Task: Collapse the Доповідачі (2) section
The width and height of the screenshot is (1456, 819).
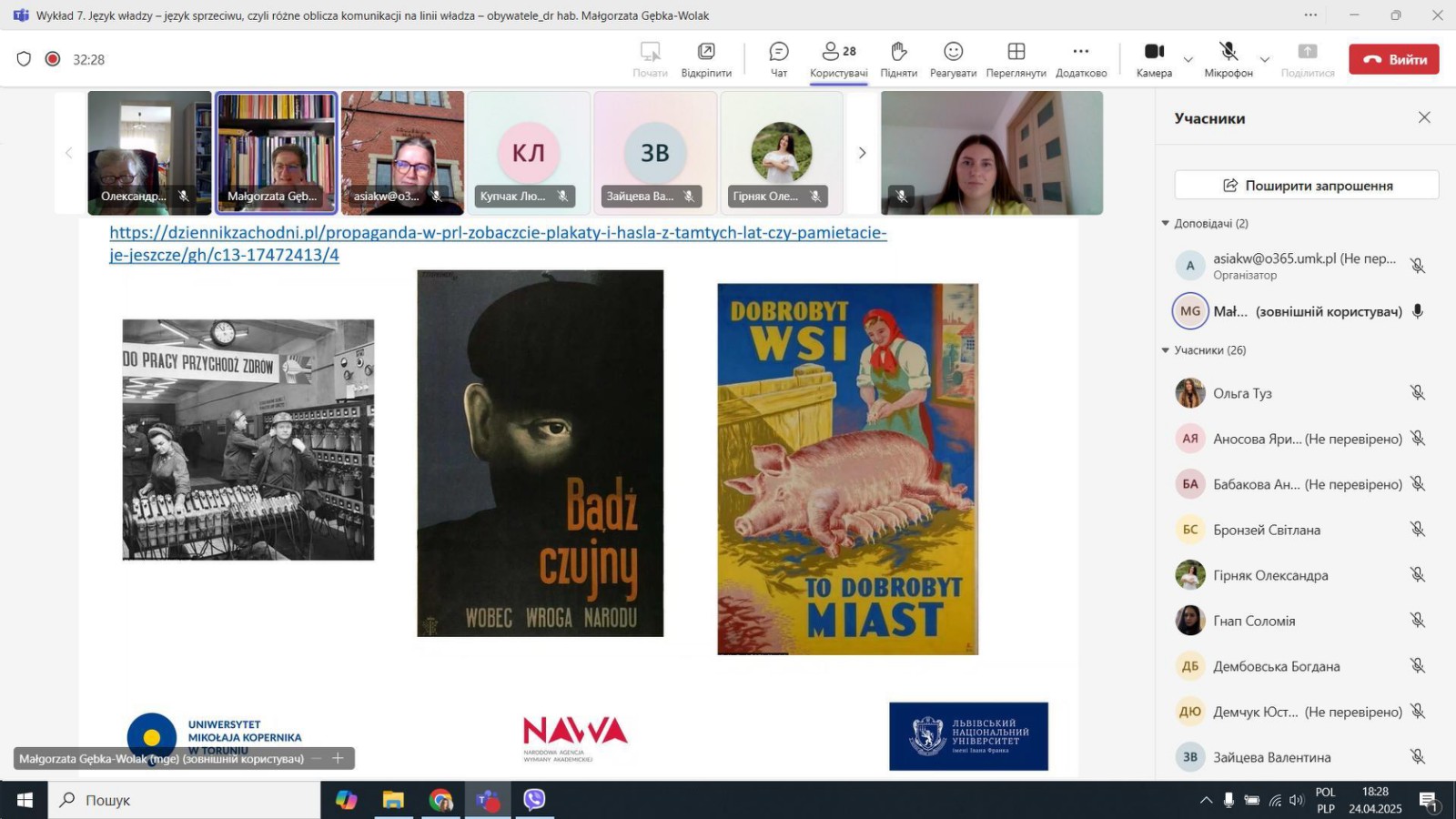Action: [1165, 223]
